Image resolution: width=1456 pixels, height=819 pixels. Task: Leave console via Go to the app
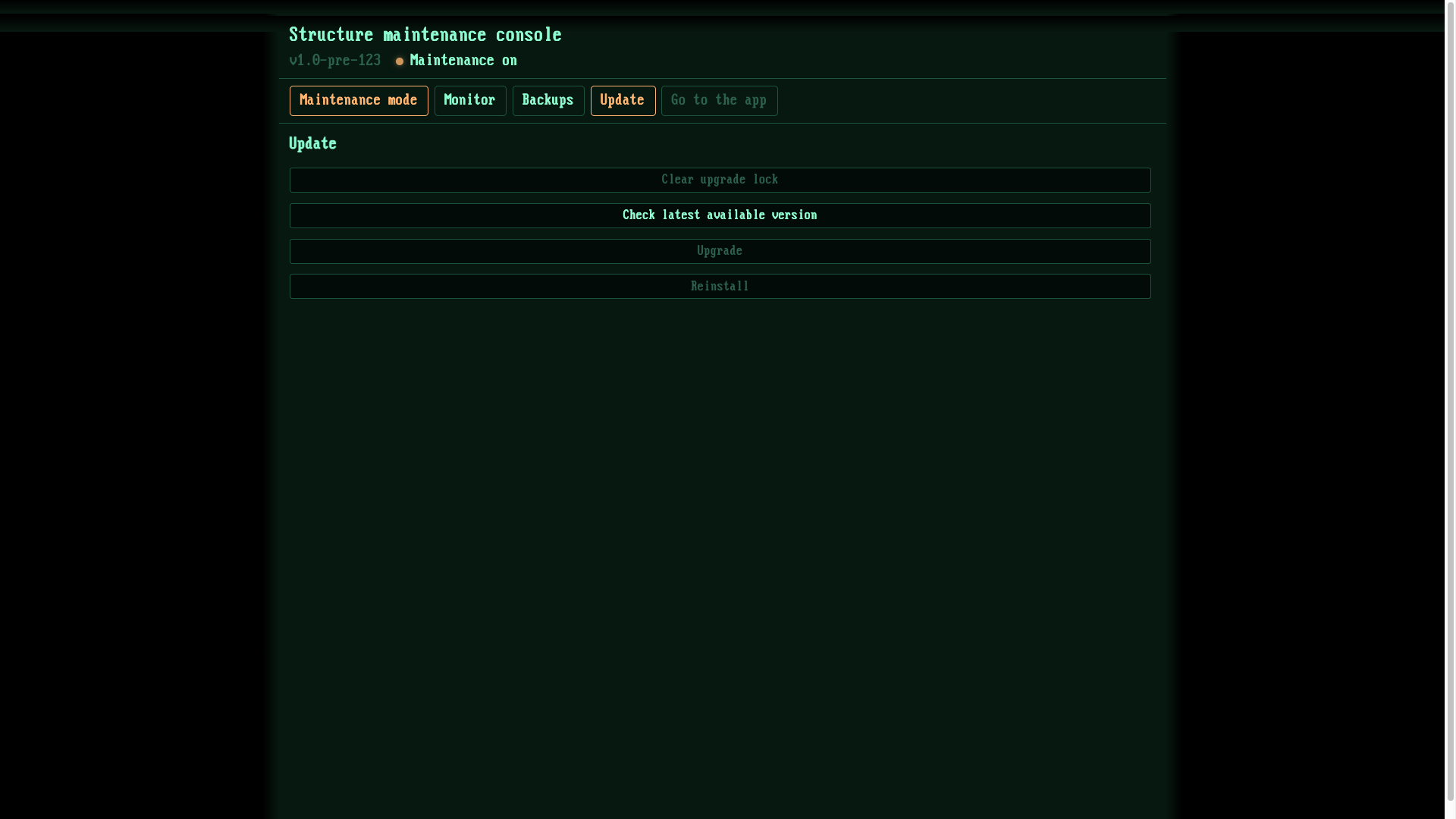[x=718, y=100]
